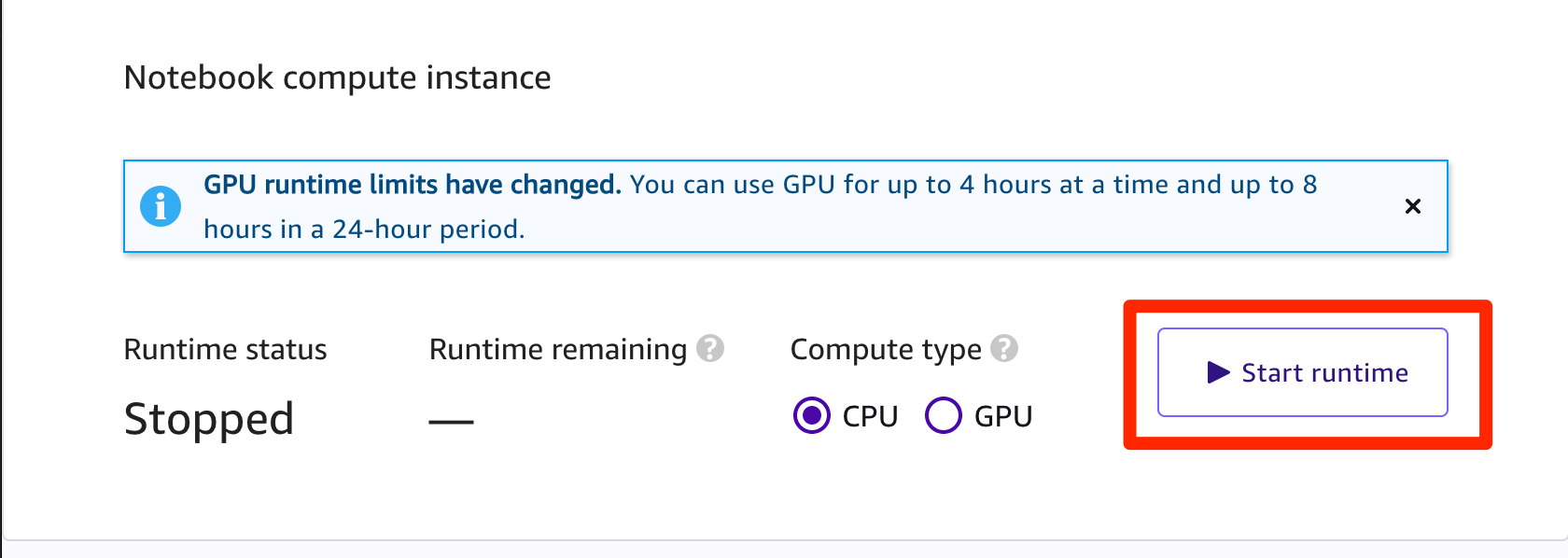Dismiss the GPU runtime limits banner
This screenshot has width=1568, height=558.
(1412, 206)
